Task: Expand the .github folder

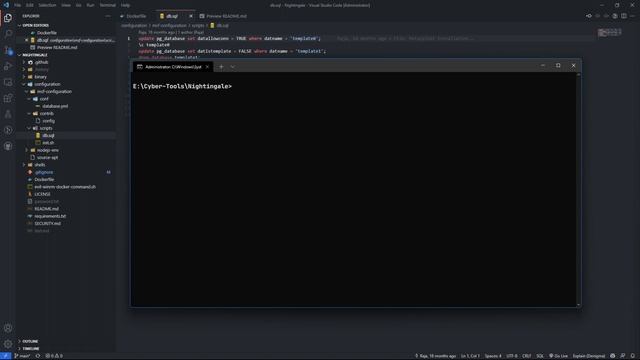Action: coord(41,62)
